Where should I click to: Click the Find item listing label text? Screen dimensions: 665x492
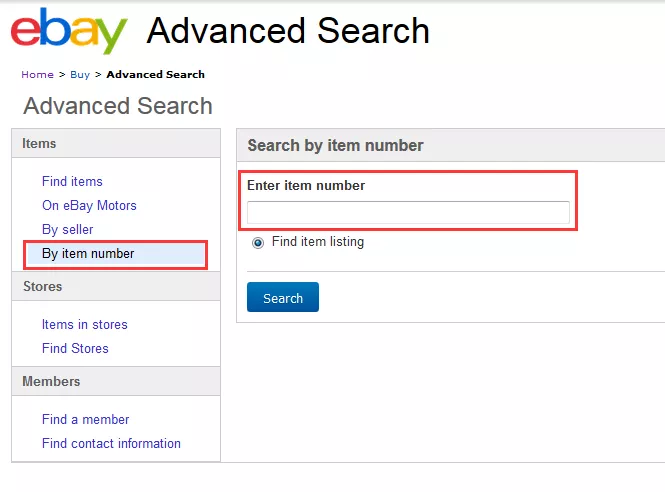tap(318, 242)
